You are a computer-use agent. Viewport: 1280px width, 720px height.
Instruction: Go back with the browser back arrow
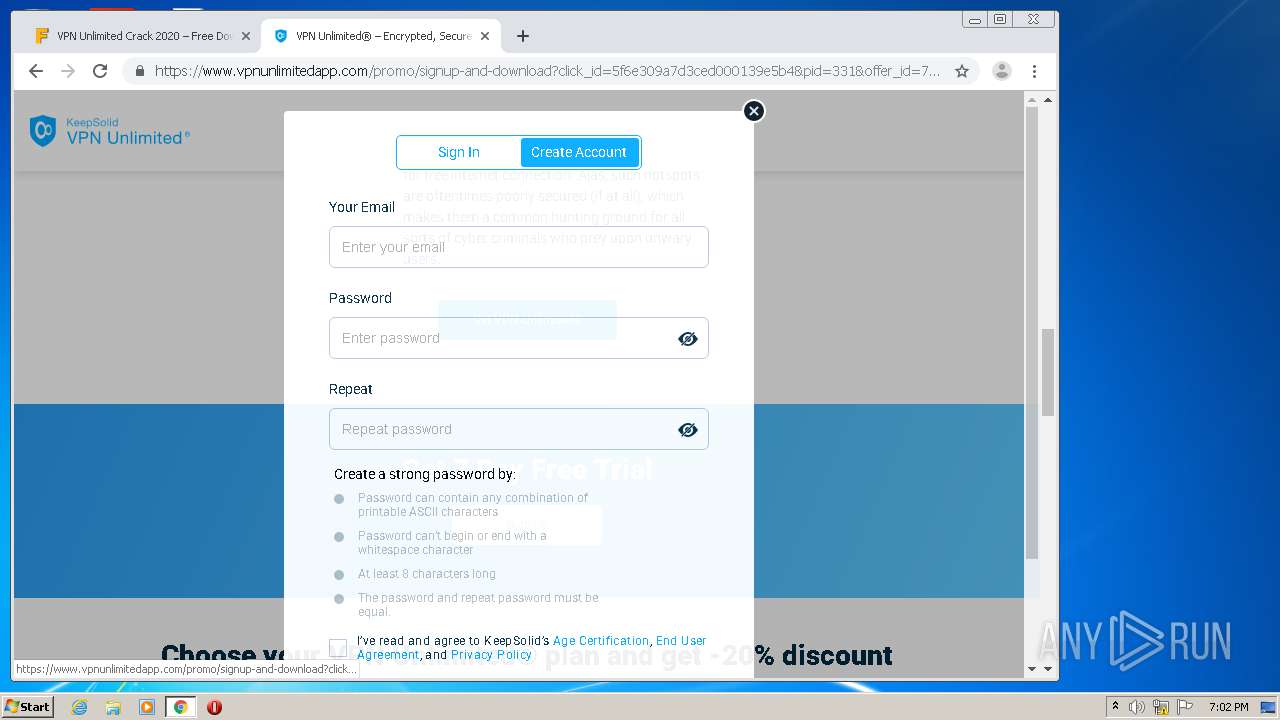pos(36,71)
